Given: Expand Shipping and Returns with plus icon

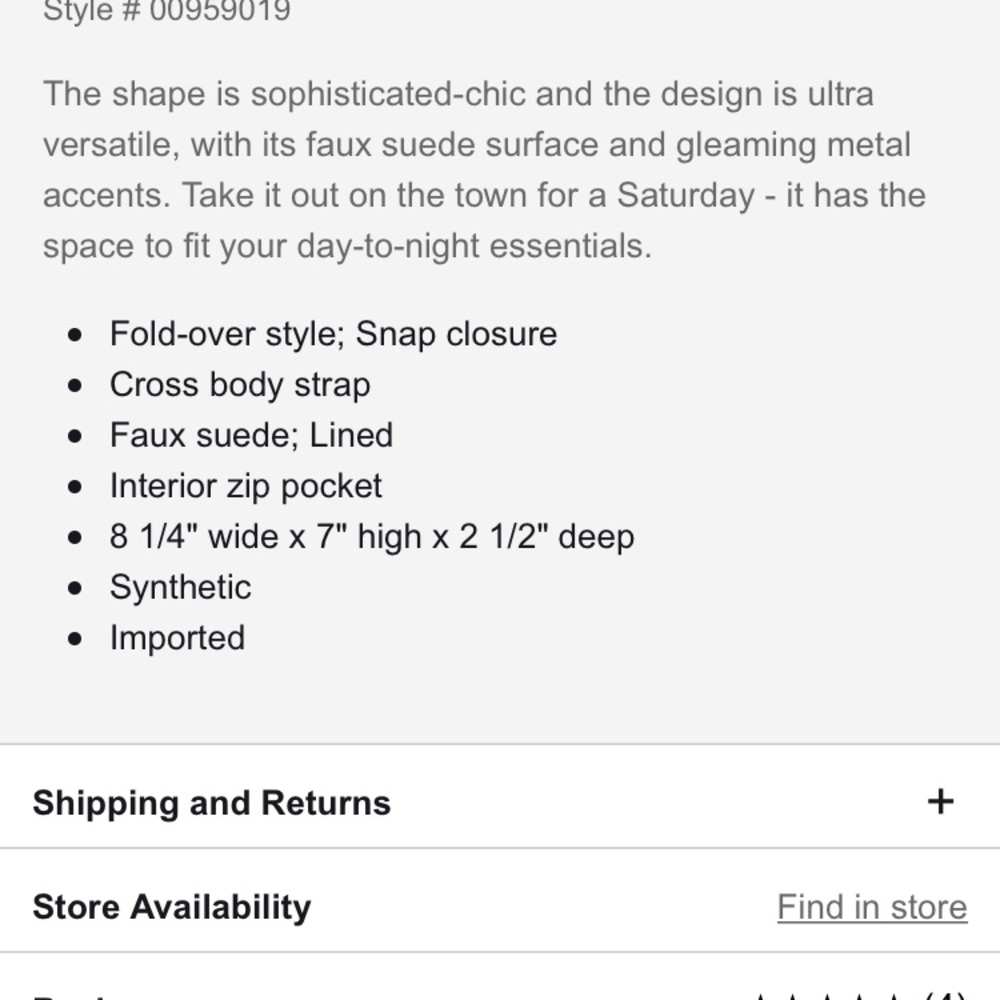Looking at the screenshot, I should (940, 801).
